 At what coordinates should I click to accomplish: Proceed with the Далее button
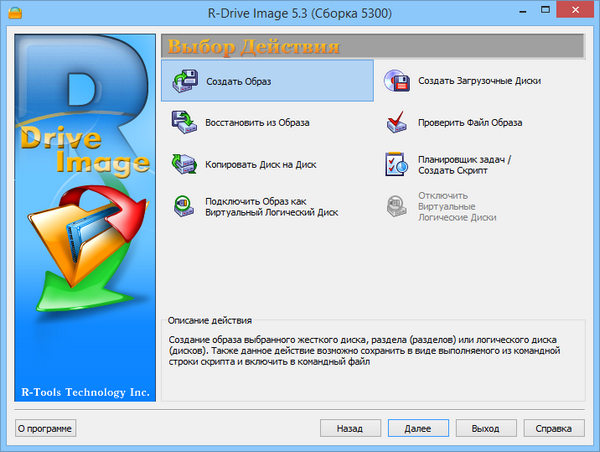pyautogui.click(x=418, y=428)
